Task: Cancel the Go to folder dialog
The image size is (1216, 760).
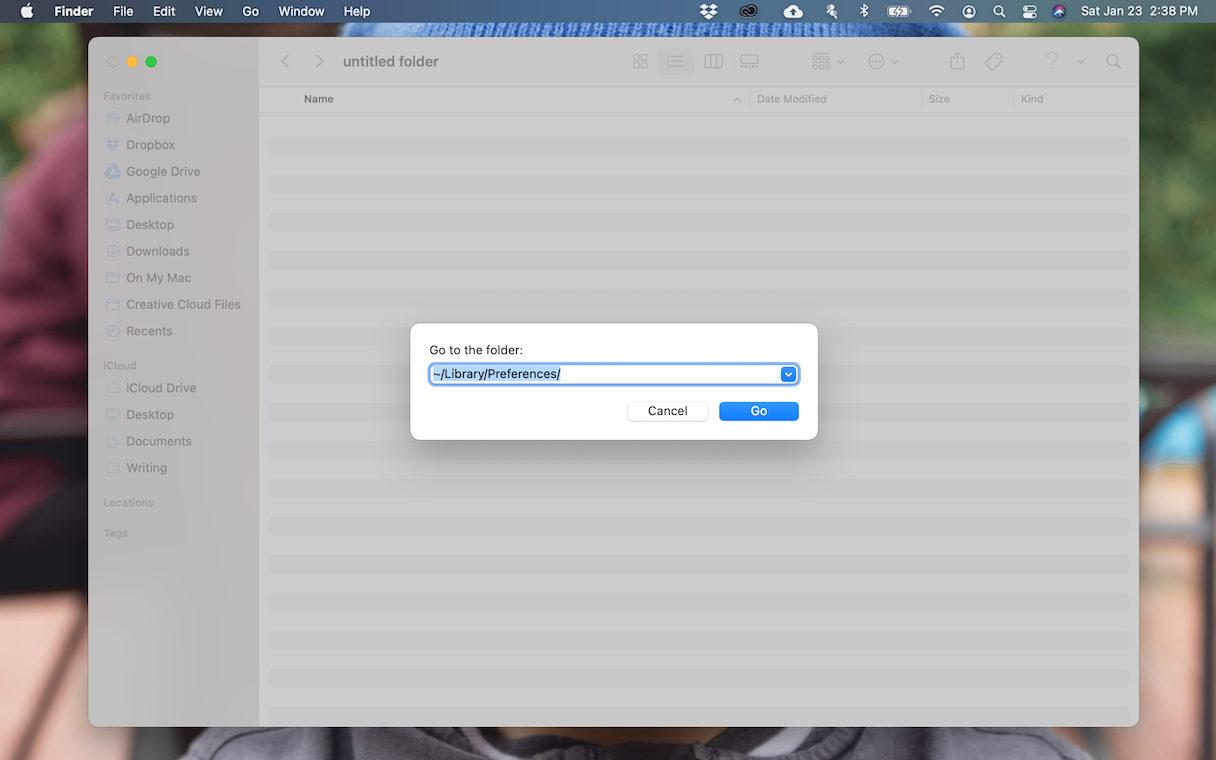Action: [x=667, y=411]
